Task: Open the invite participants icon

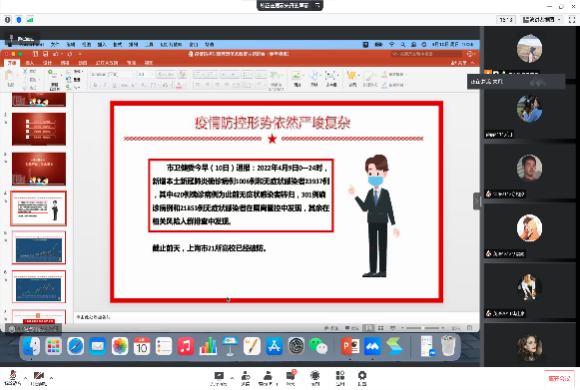Action: point(246,378)
